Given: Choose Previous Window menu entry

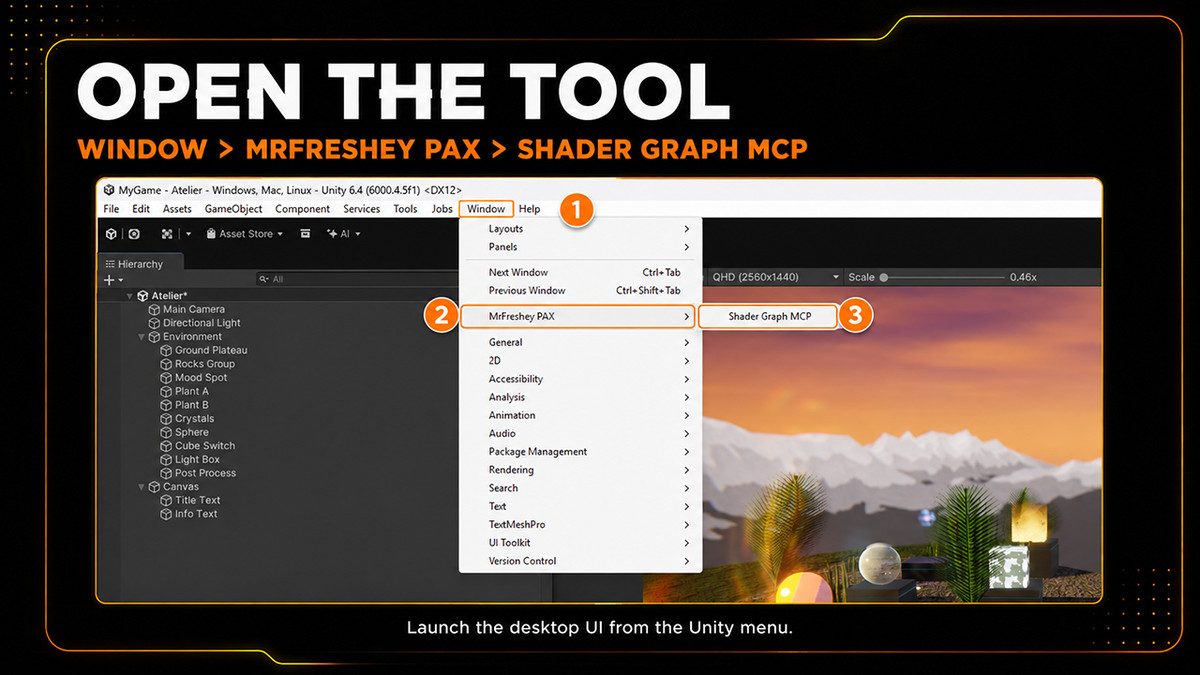Looking at the screenshot, I should [580, 290].
